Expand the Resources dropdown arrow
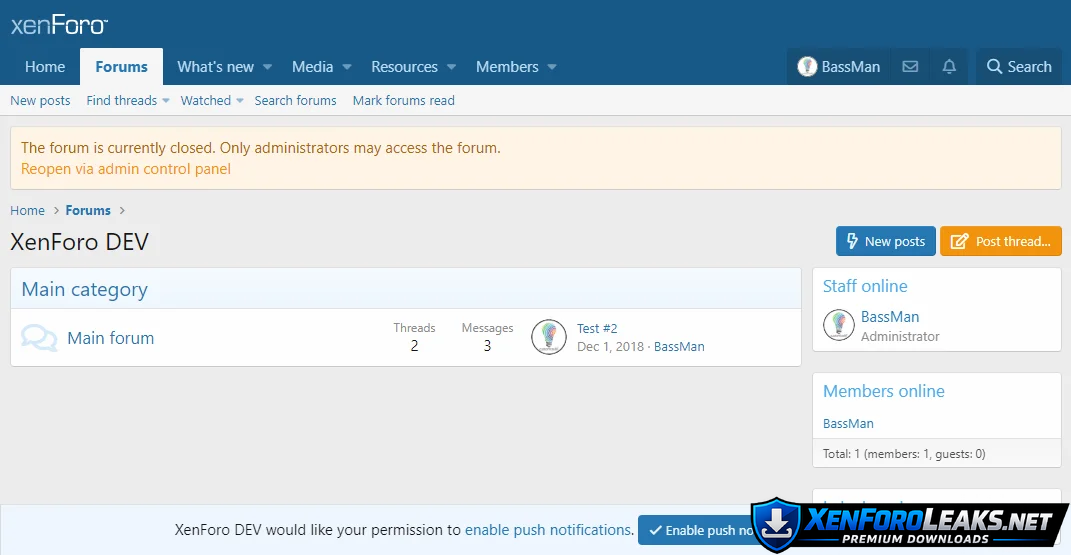 tap(451, 67)
